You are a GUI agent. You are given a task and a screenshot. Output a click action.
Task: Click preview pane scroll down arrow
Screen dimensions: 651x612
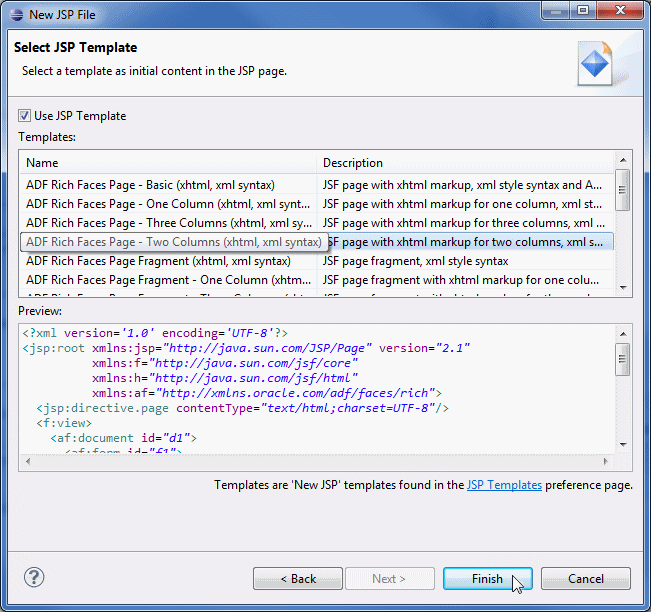coord(623,444)
